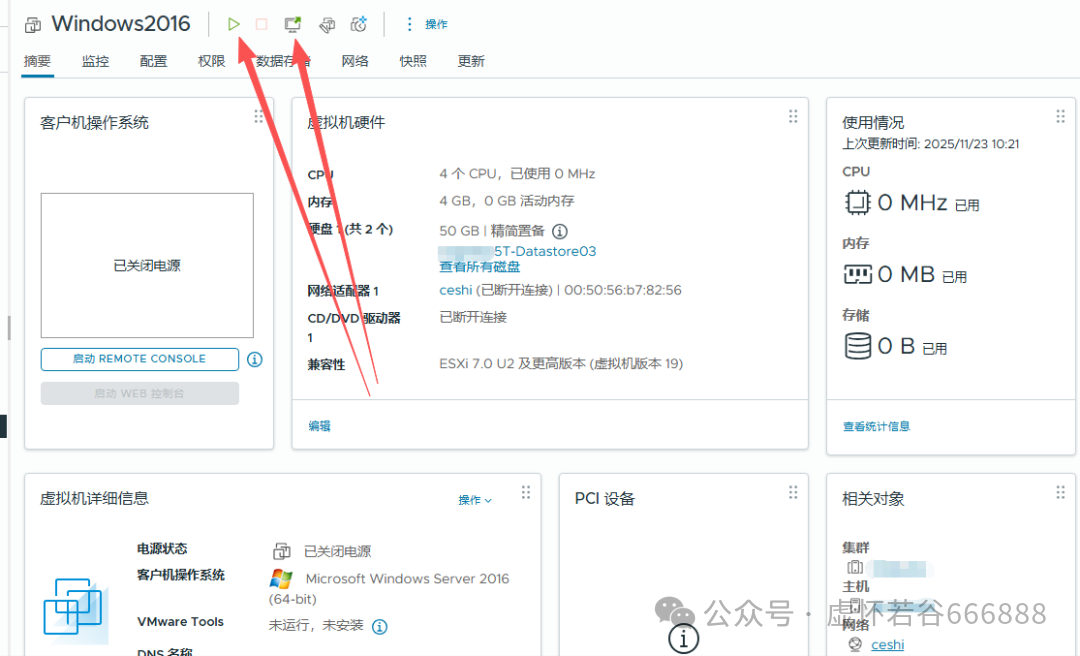
Task: Click 启动 WEB 控制台 button
Action: point(140,393)
